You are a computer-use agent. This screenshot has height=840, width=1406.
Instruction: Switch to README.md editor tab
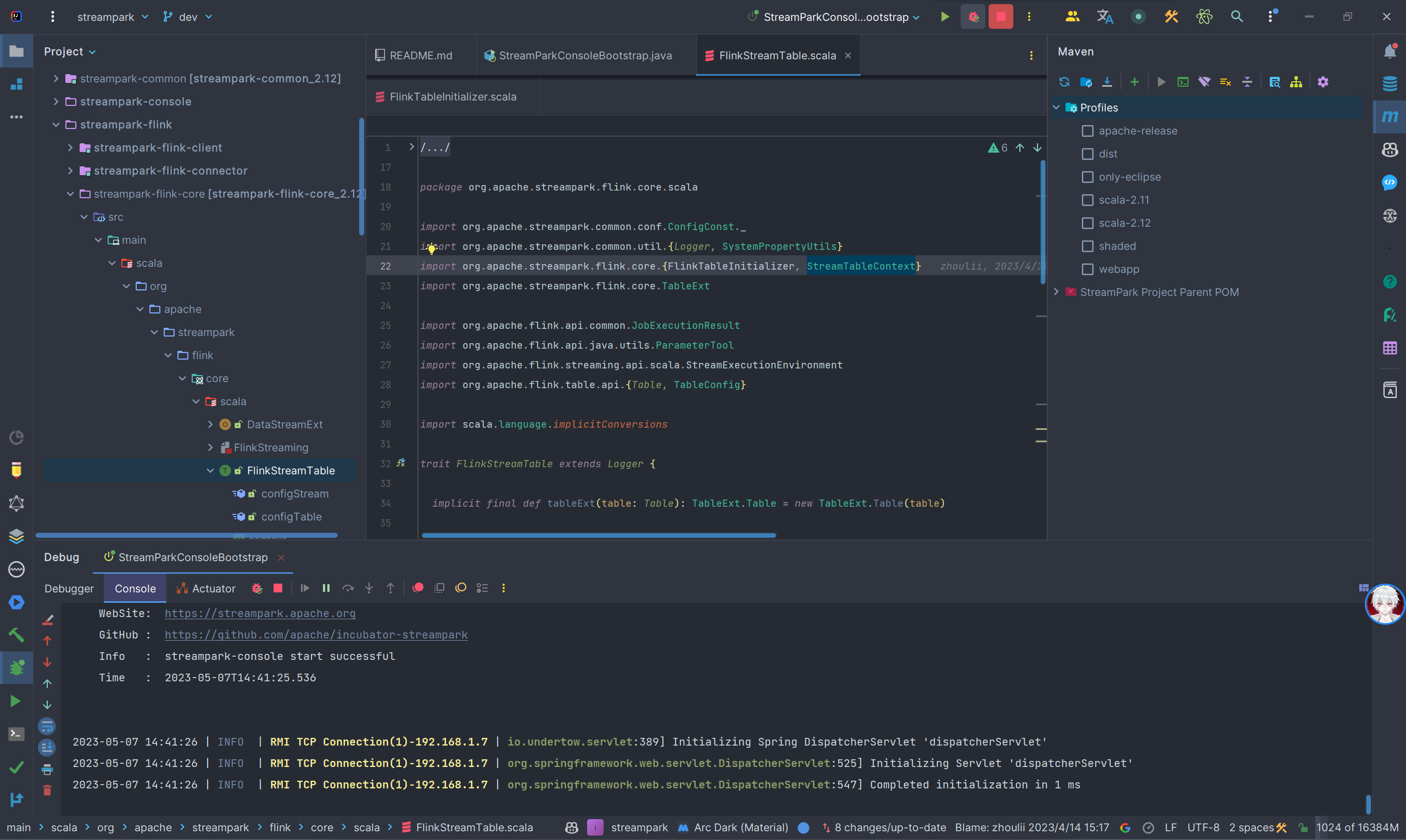(420, 55)
